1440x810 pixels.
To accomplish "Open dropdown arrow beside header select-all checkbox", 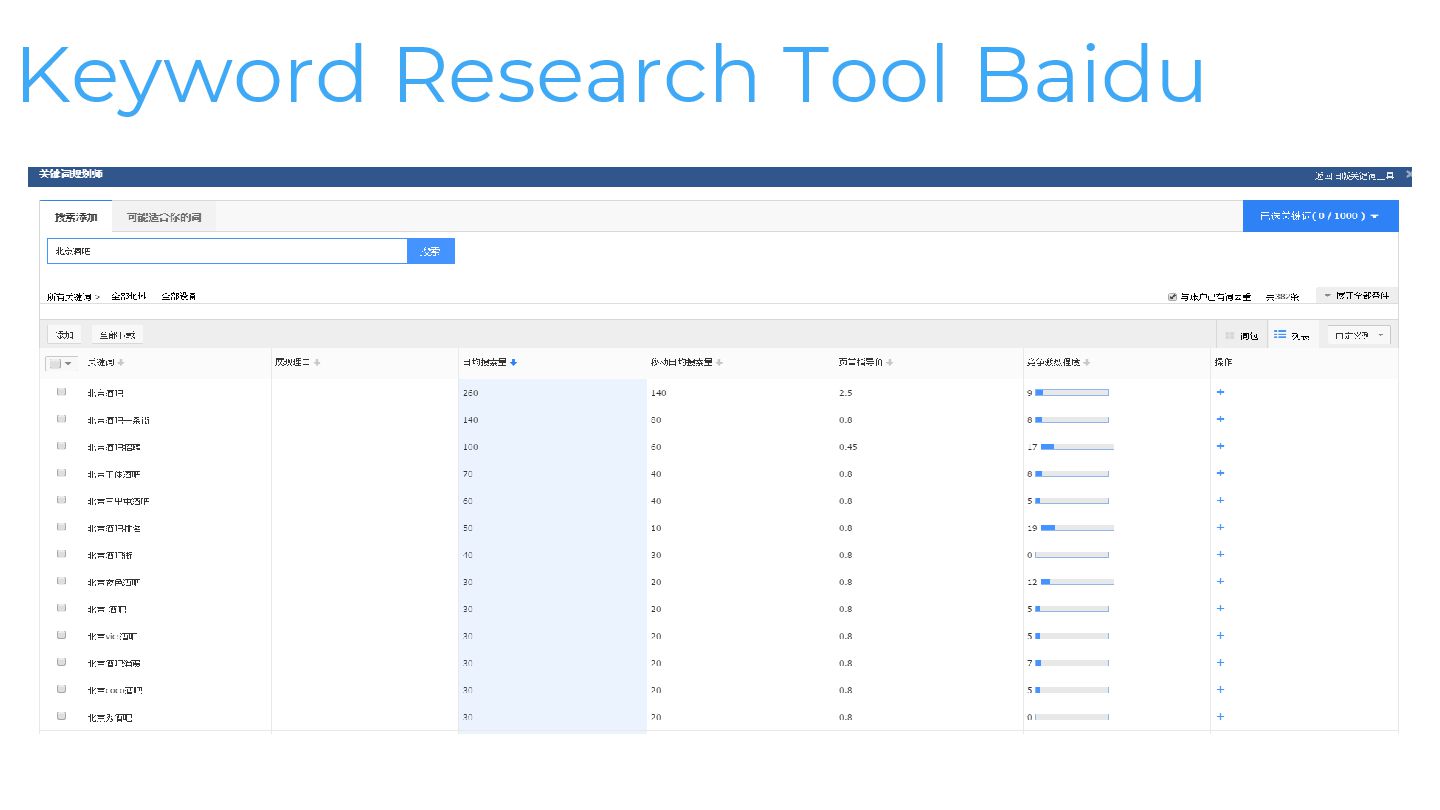I will coord(69,364).
